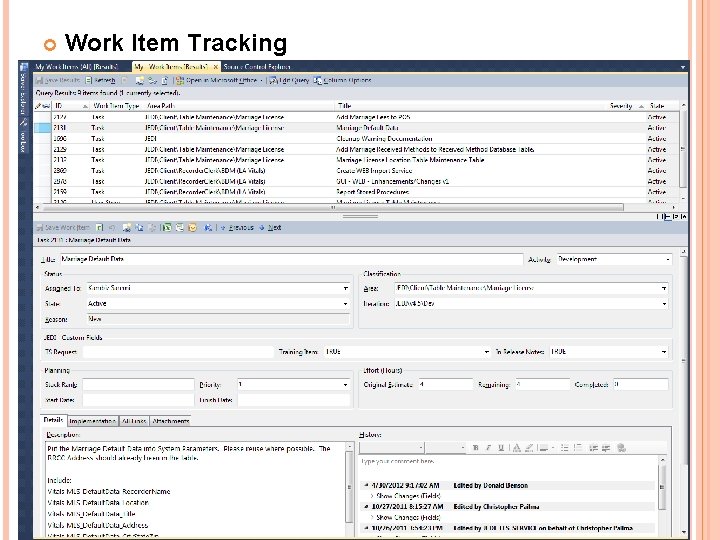
Task: Go to Previous work item
Action: 237,227
